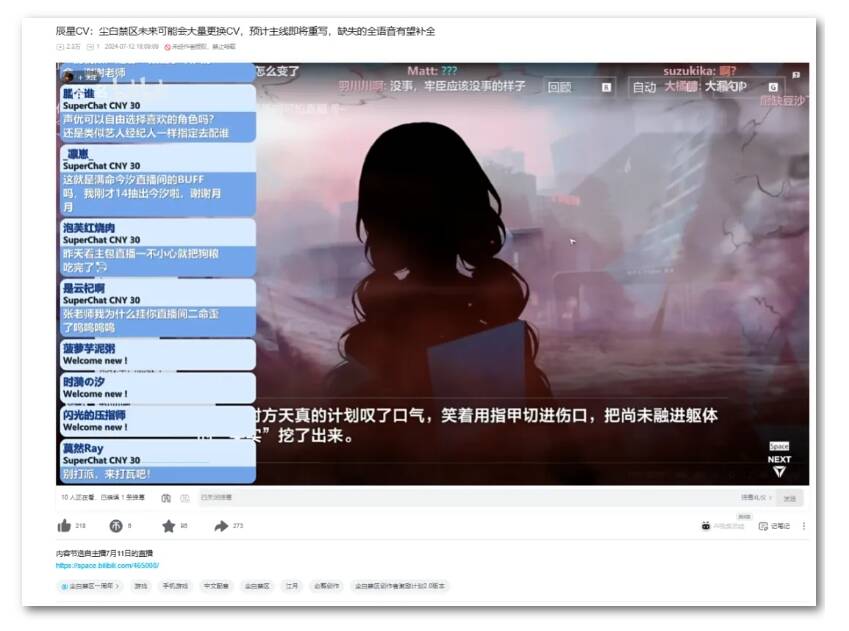Click the corner icon at video top right

click(x=796, y=75)
